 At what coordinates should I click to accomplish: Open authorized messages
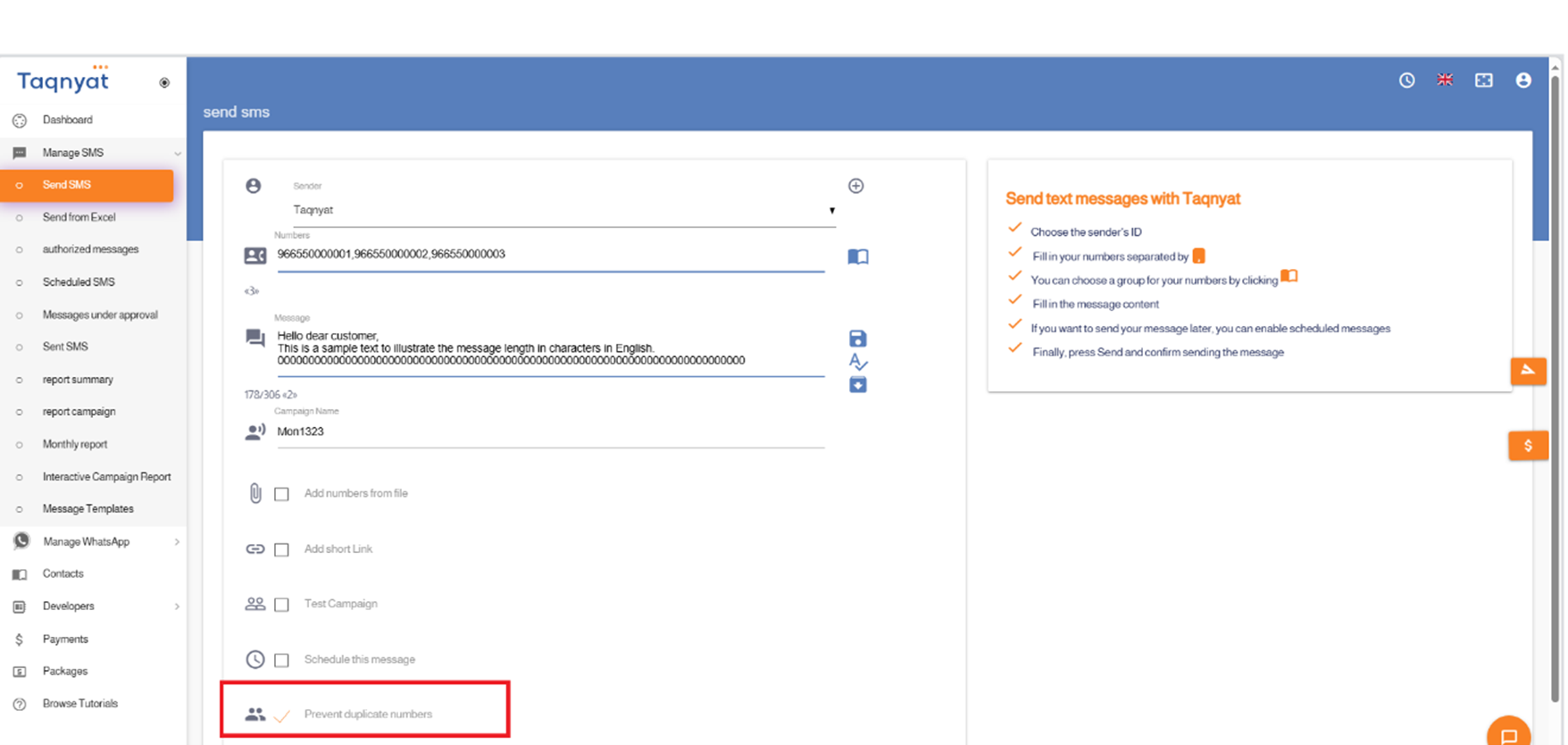90,249
